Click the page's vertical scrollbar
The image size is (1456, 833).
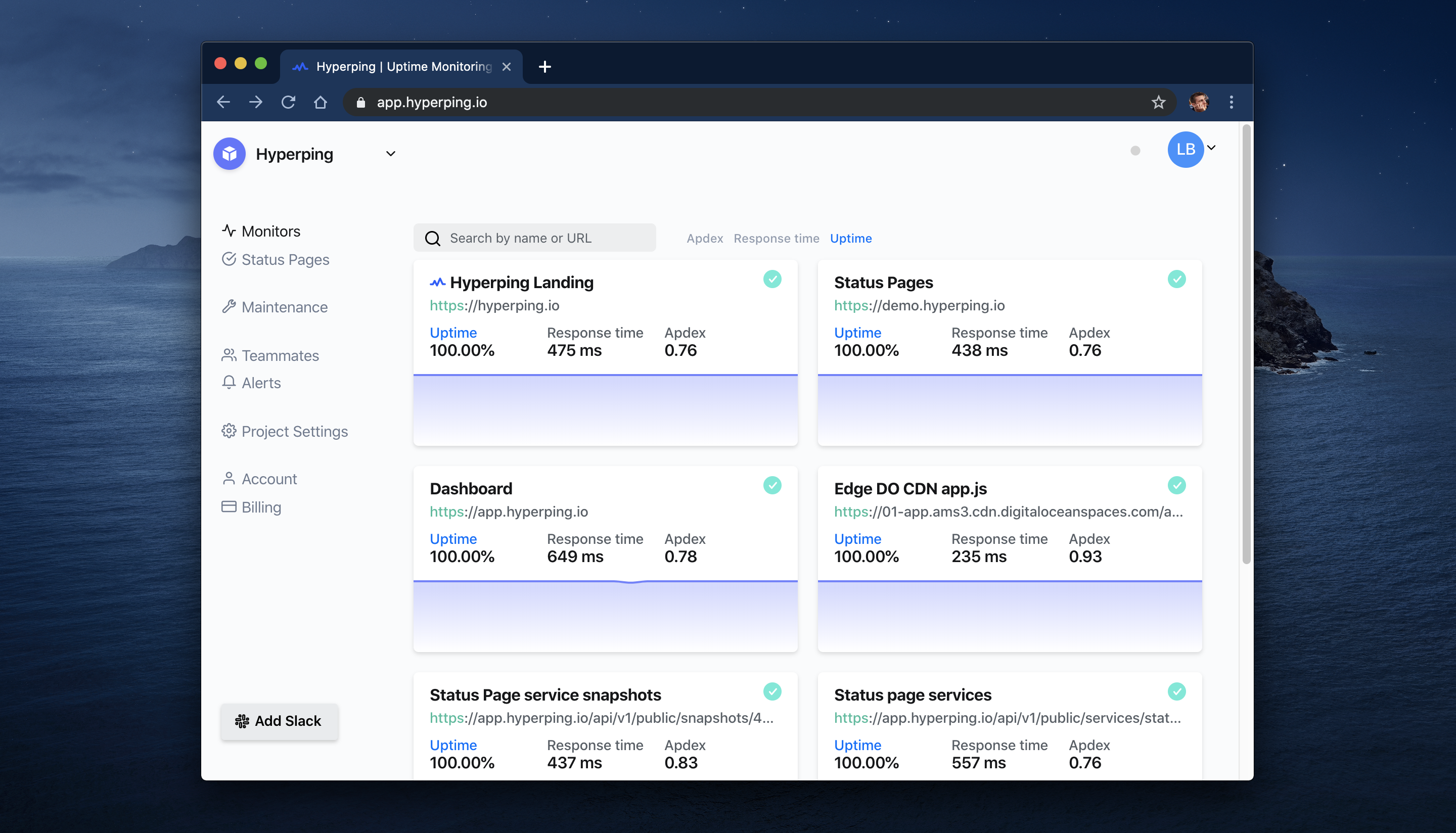point(1246,343)
